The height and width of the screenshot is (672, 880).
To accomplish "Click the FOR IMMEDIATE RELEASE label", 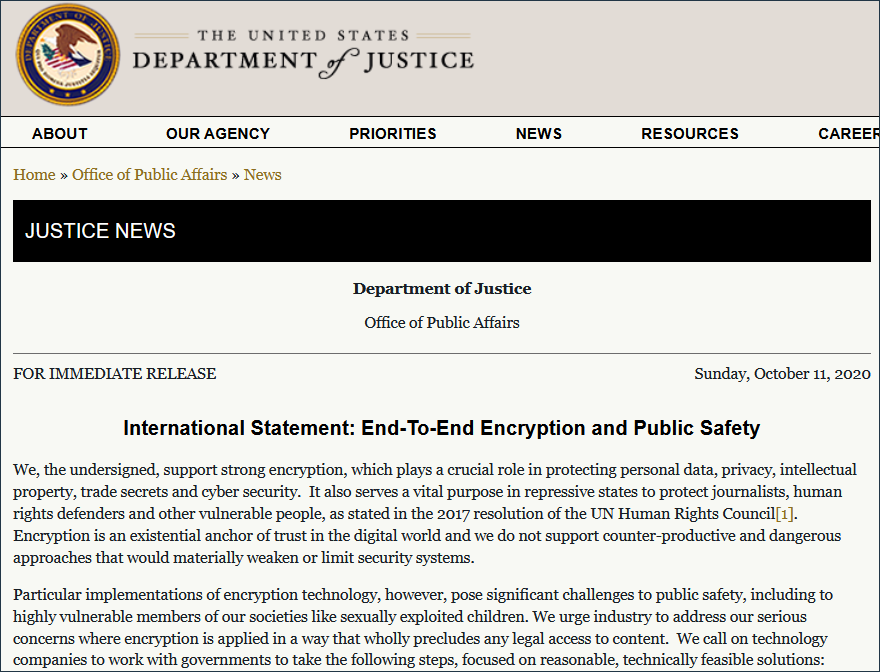I will pos(115,374).
